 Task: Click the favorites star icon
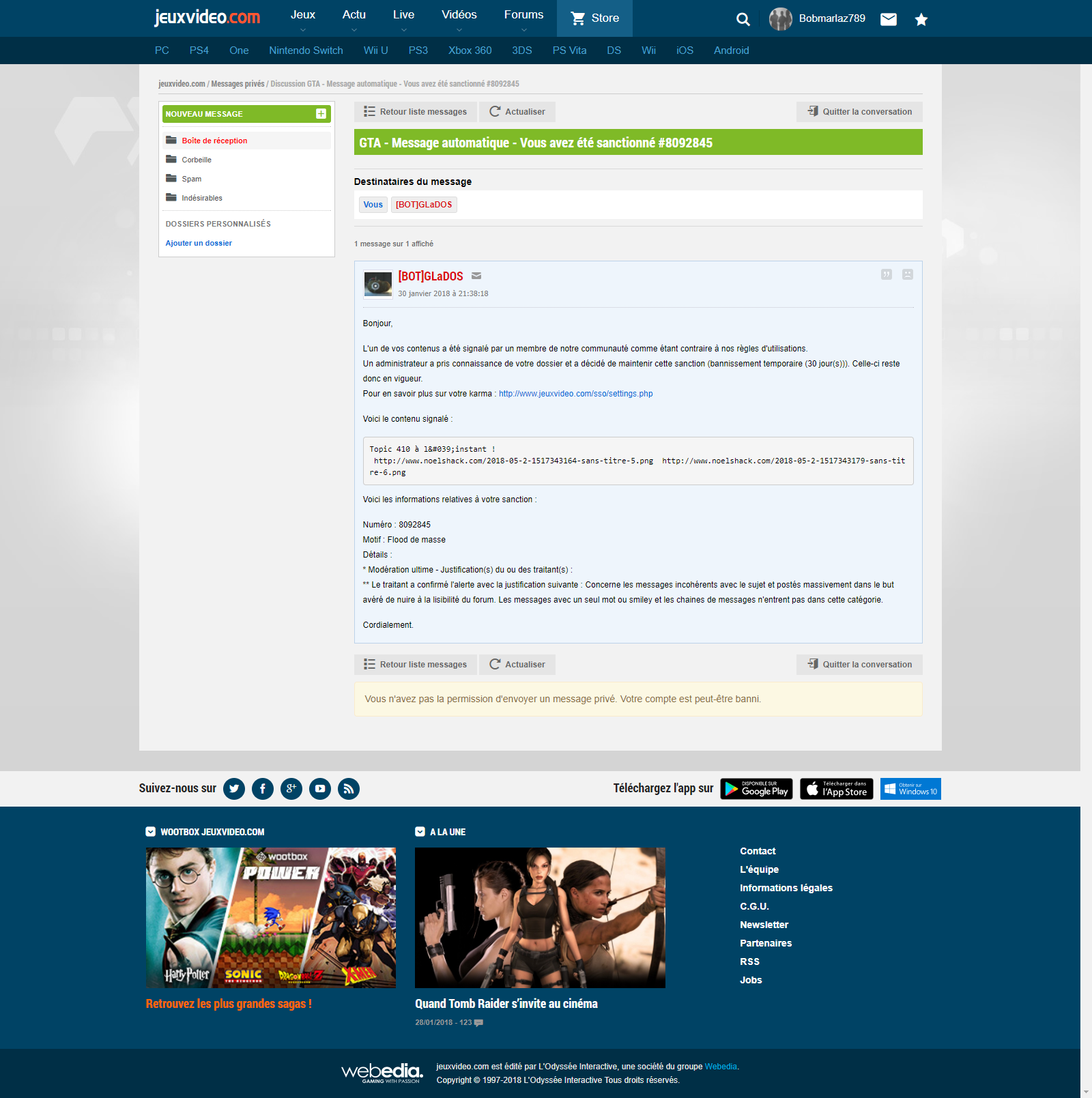pyautogui.click(x=921, y=19)
